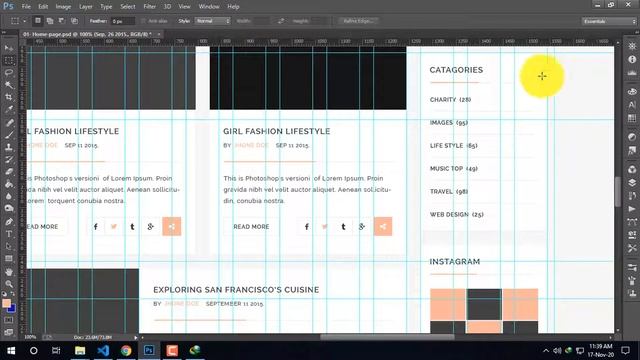Open the Actions panel play icon
Screen dimensions: 640x360
[632, 209]
